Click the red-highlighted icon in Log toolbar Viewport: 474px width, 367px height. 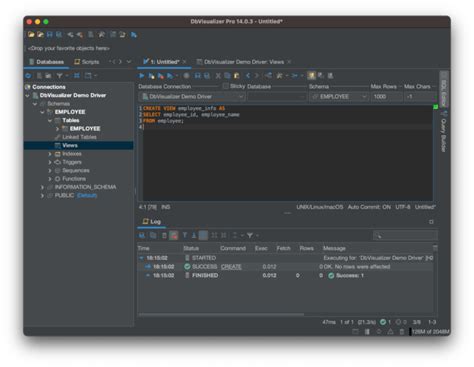pos(174,236)
